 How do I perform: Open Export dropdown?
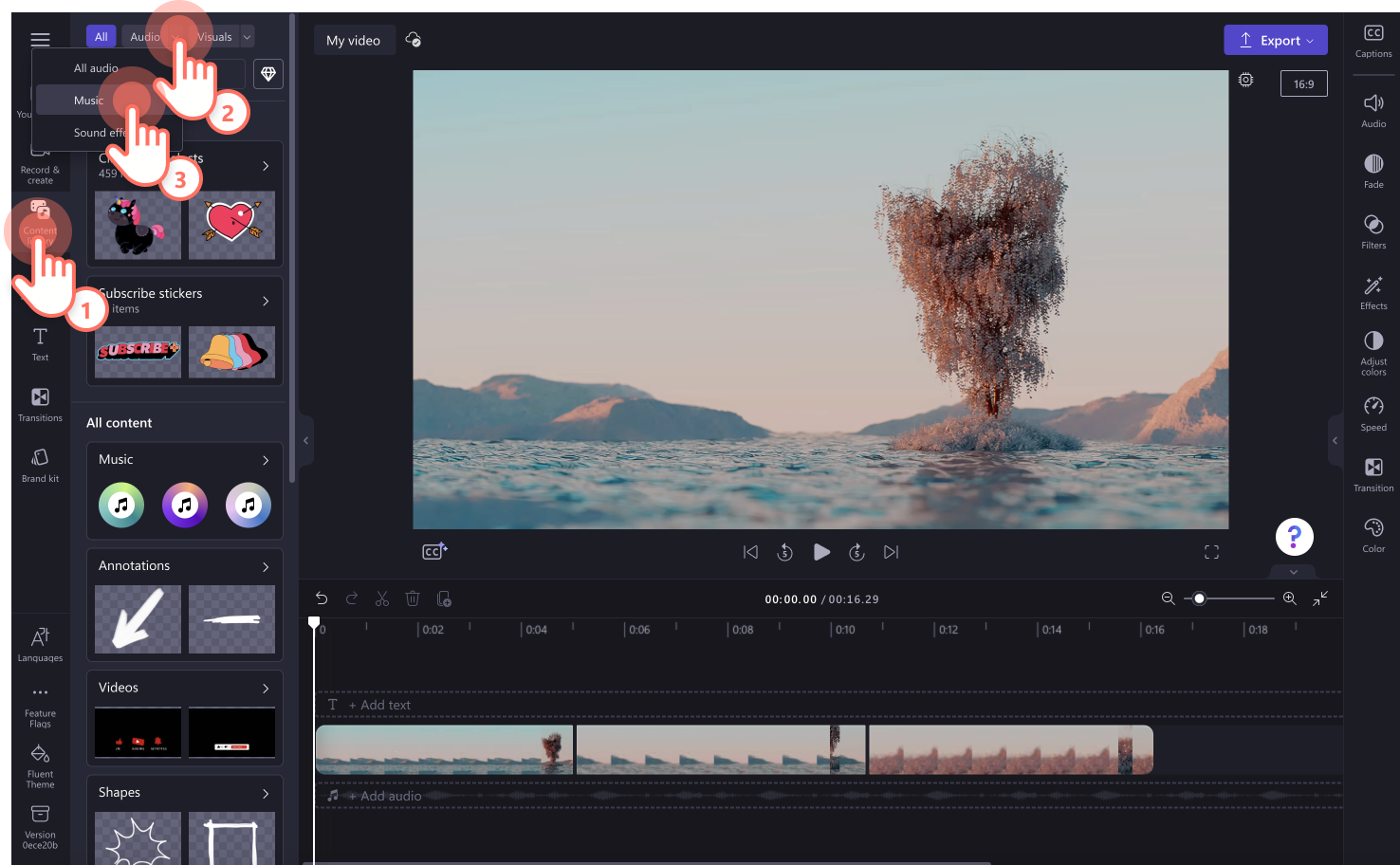1276,40
